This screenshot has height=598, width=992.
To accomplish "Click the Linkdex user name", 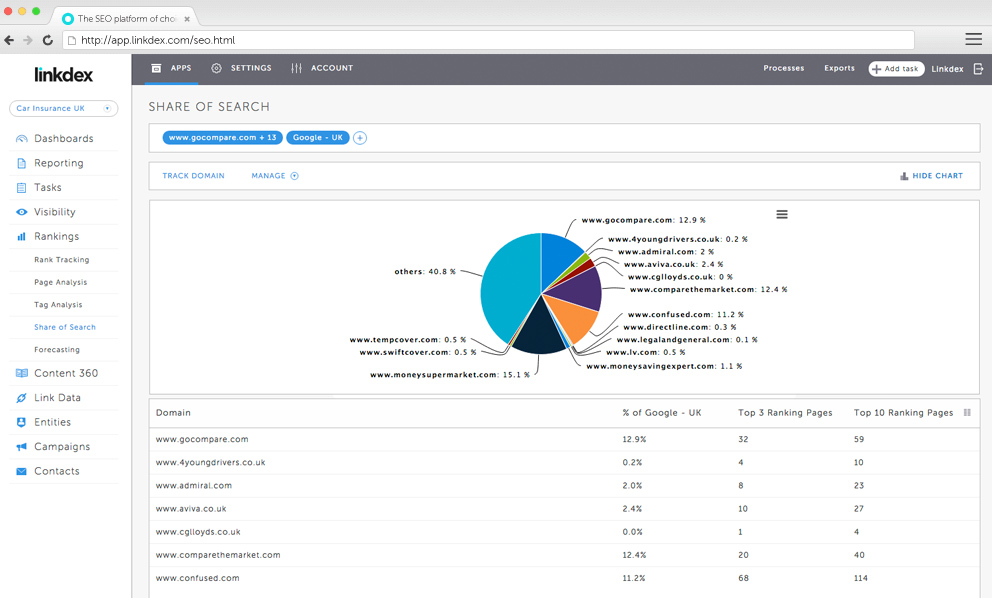I will [947, 69].
